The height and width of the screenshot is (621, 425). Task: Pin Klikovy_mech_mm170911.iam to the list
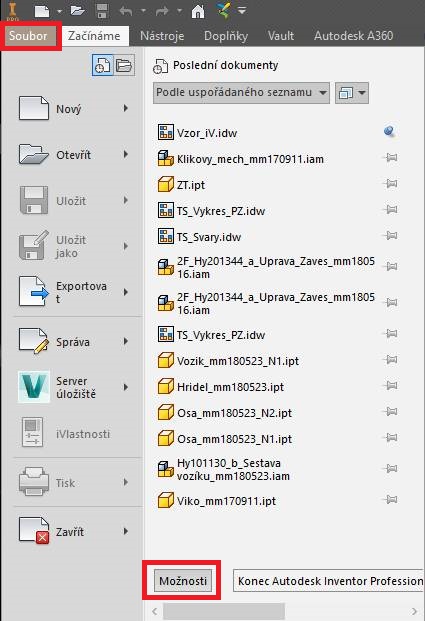pos(391,158)
